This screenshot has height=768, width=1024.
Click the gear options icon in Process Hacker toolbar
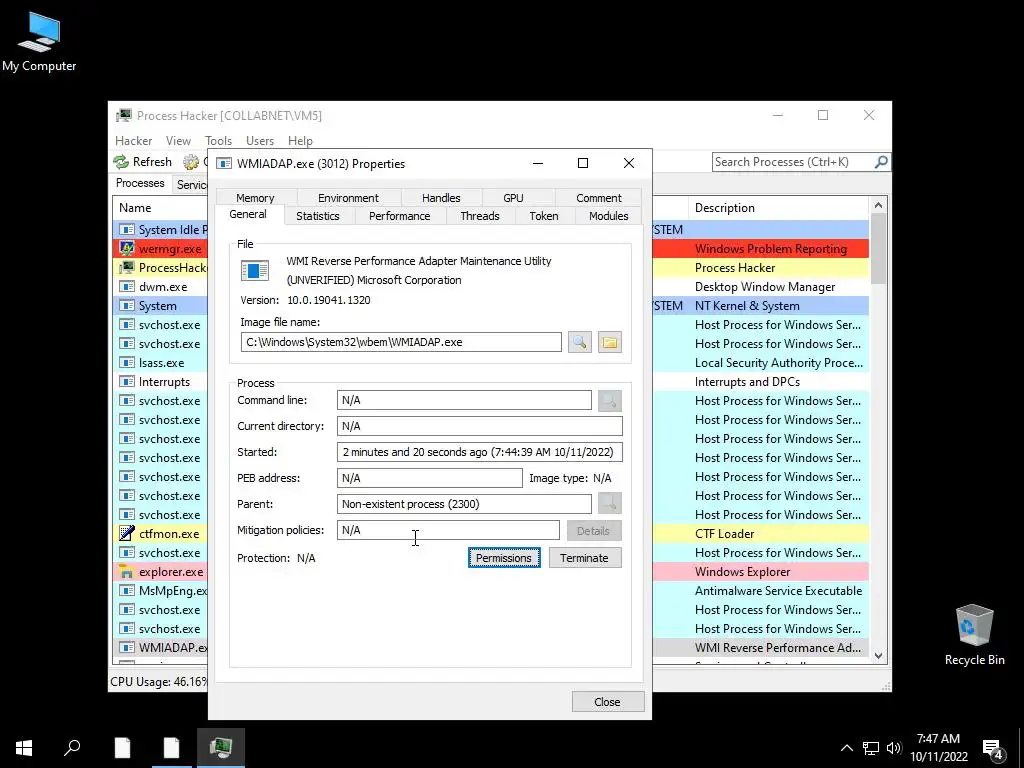click(x=191, y=162)
